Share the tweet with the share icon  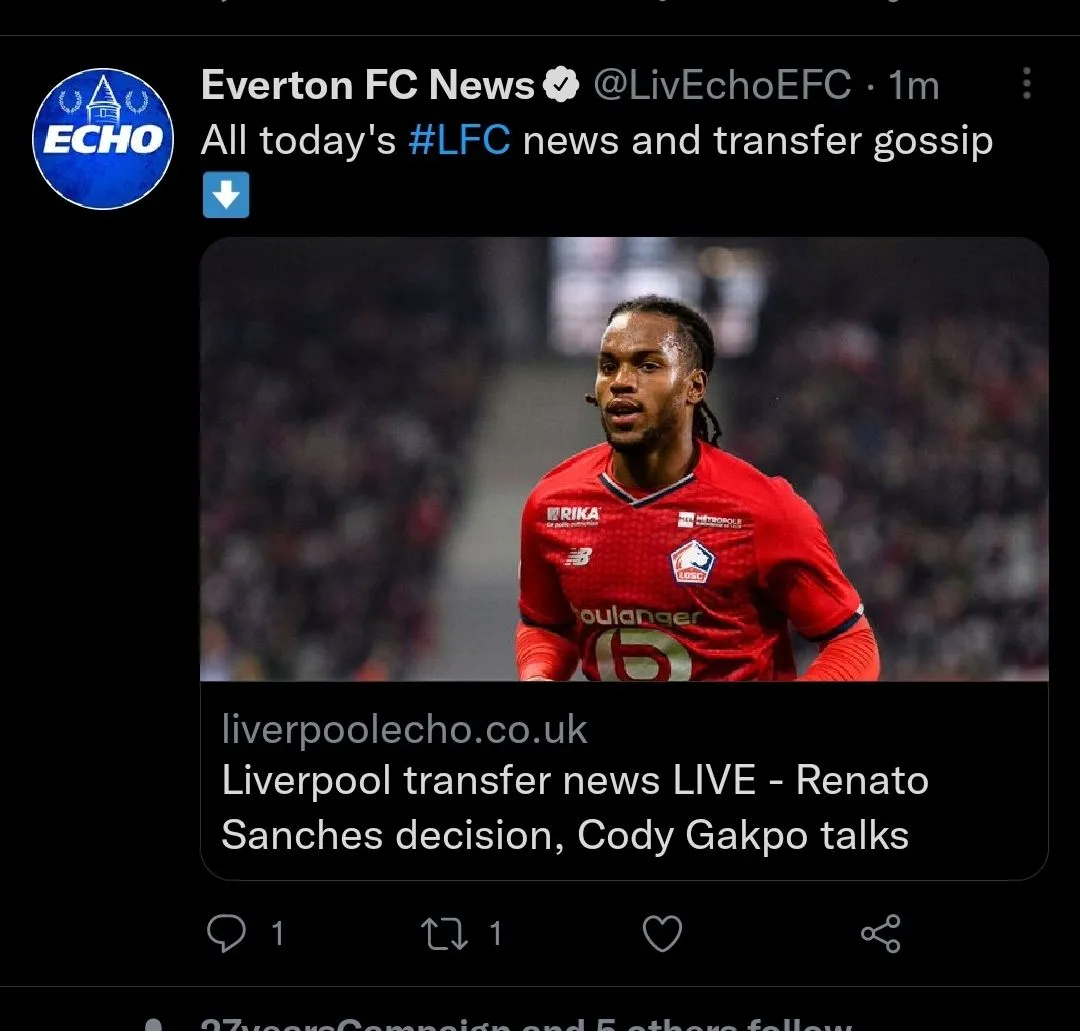880,934
